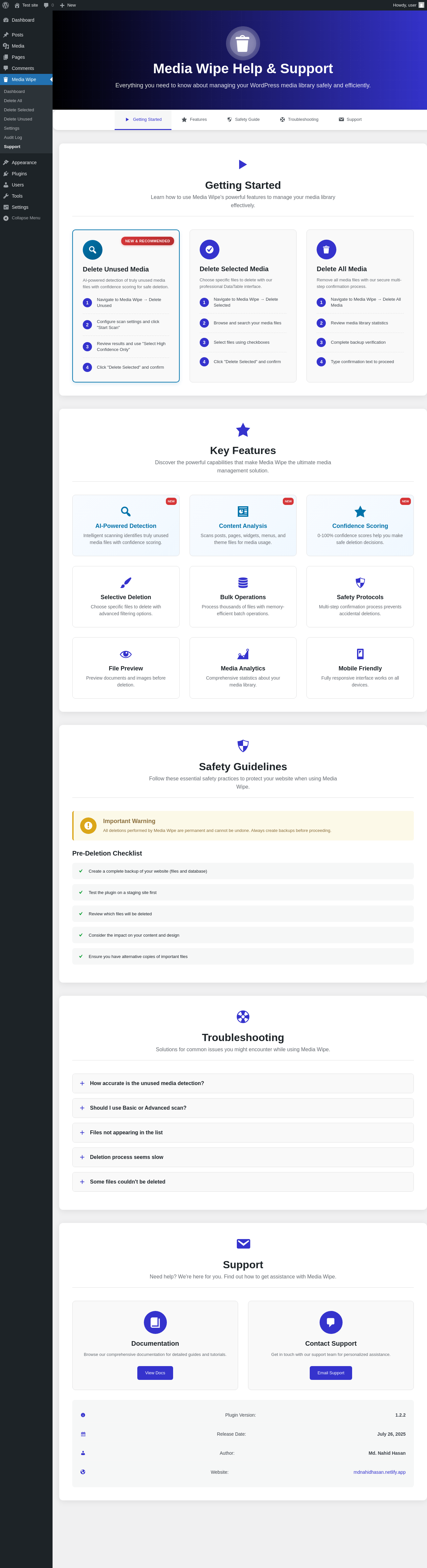Click the Content Analysis icon

pyautogui.click(x=243, y=511)
